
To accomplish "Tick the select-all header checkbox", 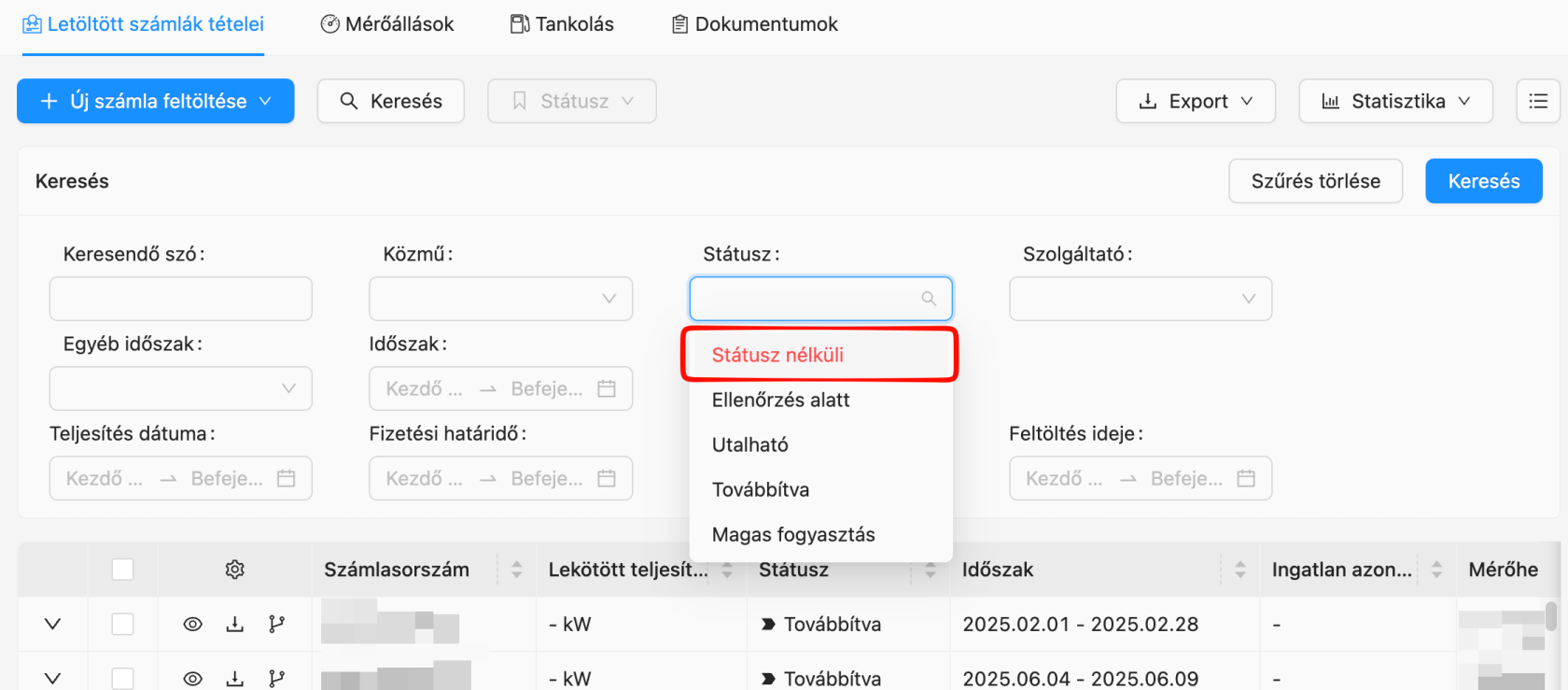I will point(123,570).
